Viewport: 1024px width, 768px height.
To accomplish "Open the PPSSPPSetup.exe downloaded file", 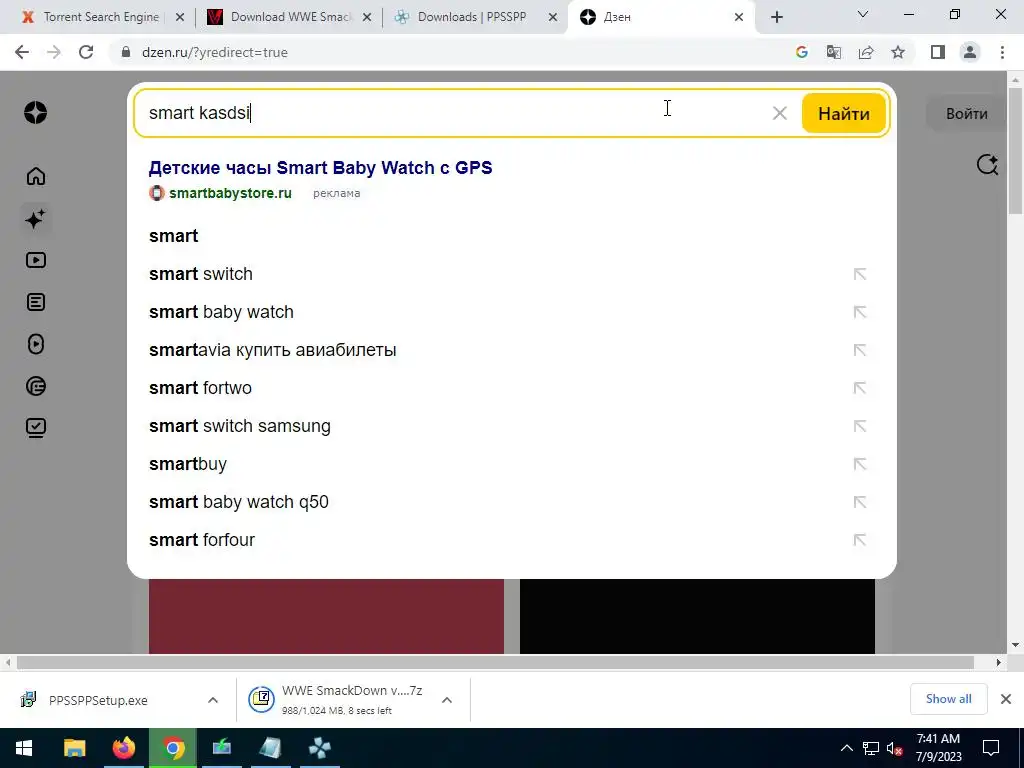I will tap(98, 700).
